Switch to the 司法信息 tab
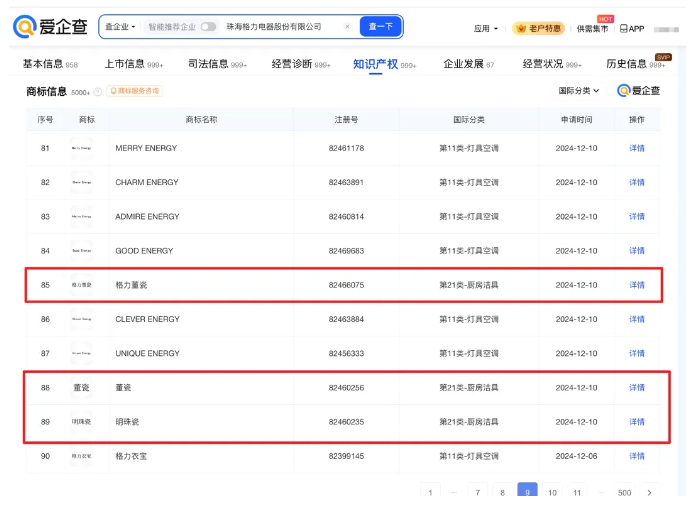Screen dimensions: 696x508 click(x=217, y=64)
